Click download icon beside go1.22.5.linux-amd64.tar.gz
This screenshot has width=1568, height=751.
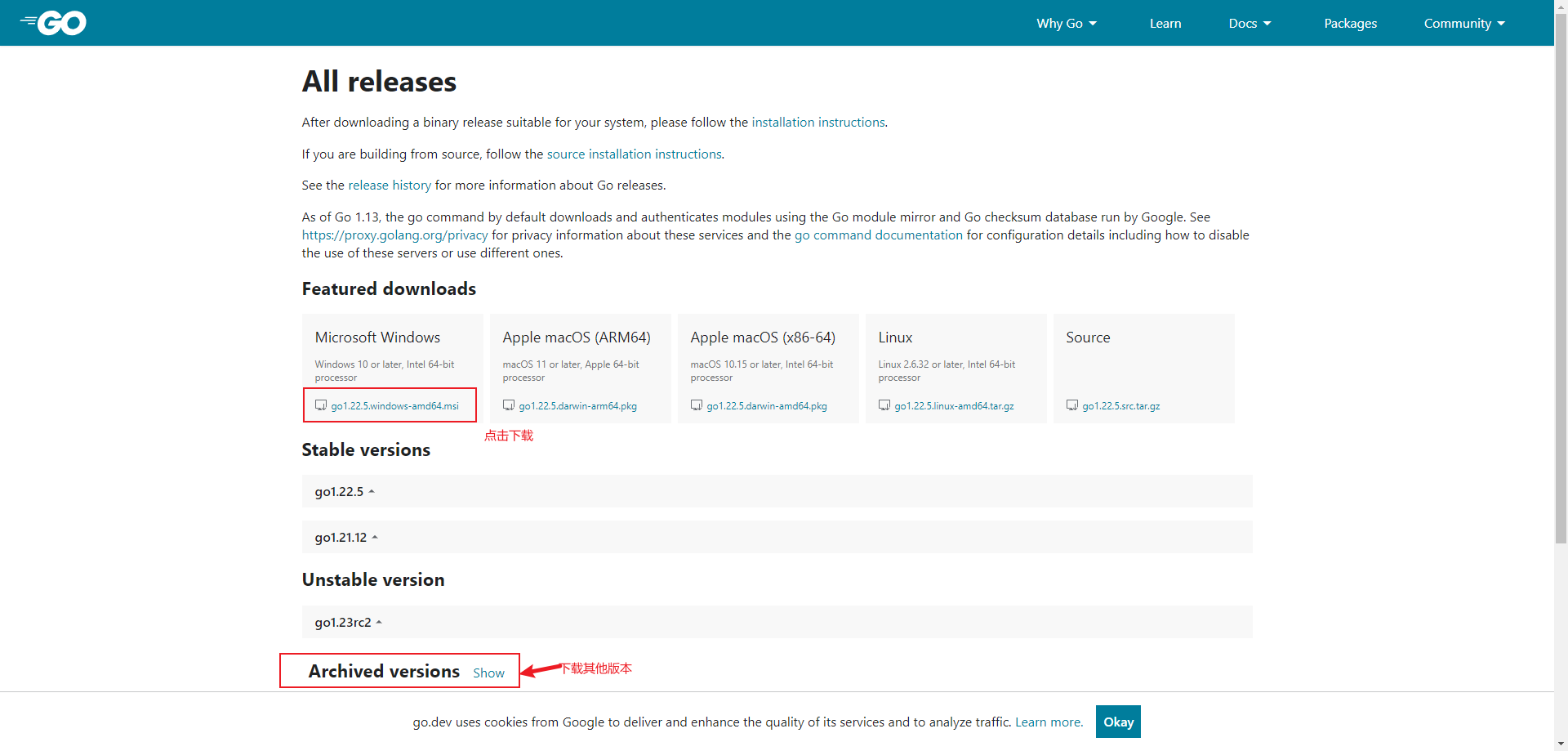tap(884, 405)
